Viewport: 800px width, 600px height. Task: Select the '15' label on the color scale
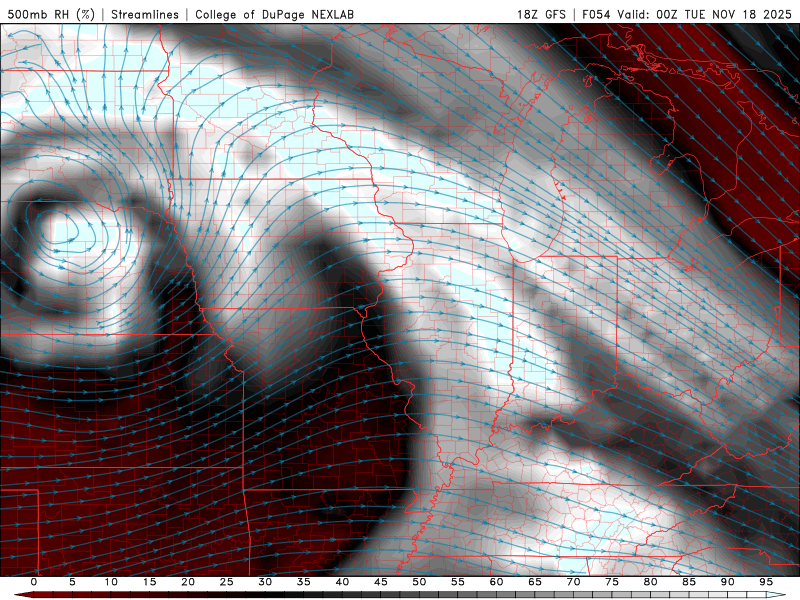pyautogui.click(x=149, y=582)
